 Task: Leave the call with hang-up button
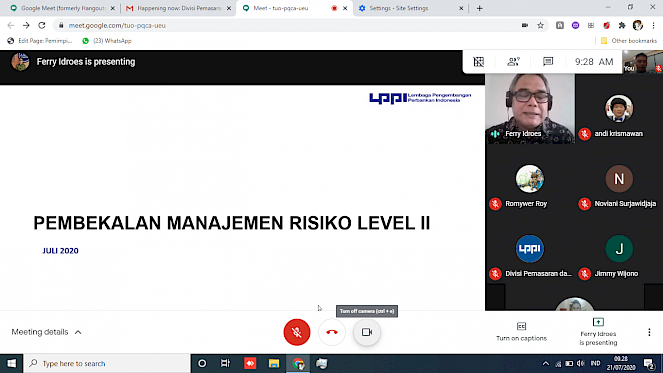coord(332,332)
